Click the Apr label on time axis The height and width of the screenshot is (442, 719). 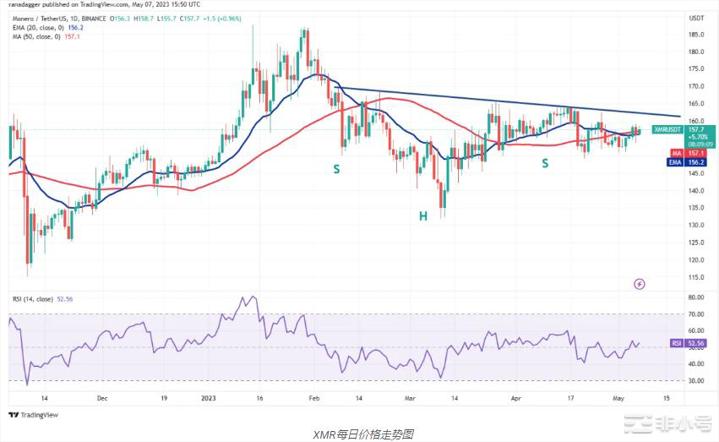(517, 396)
